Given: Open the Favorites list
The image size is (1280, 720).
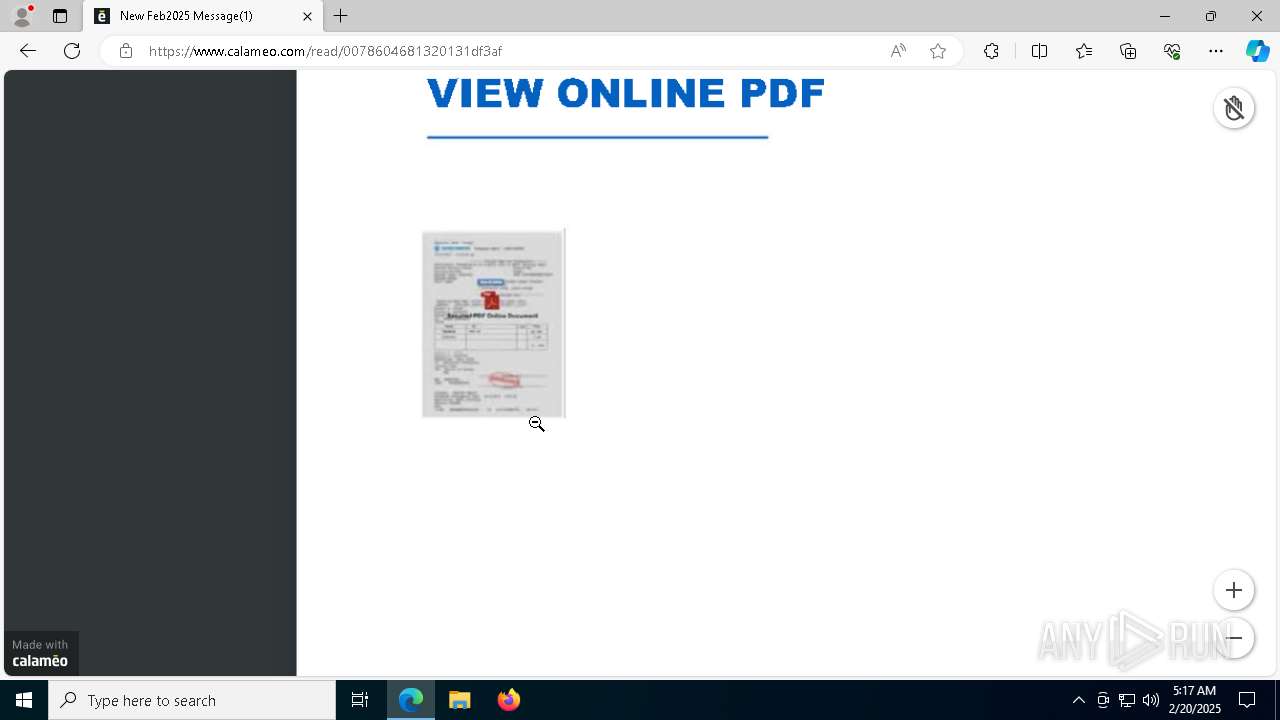Looking at the screenshot, I should click(1084, 51).
